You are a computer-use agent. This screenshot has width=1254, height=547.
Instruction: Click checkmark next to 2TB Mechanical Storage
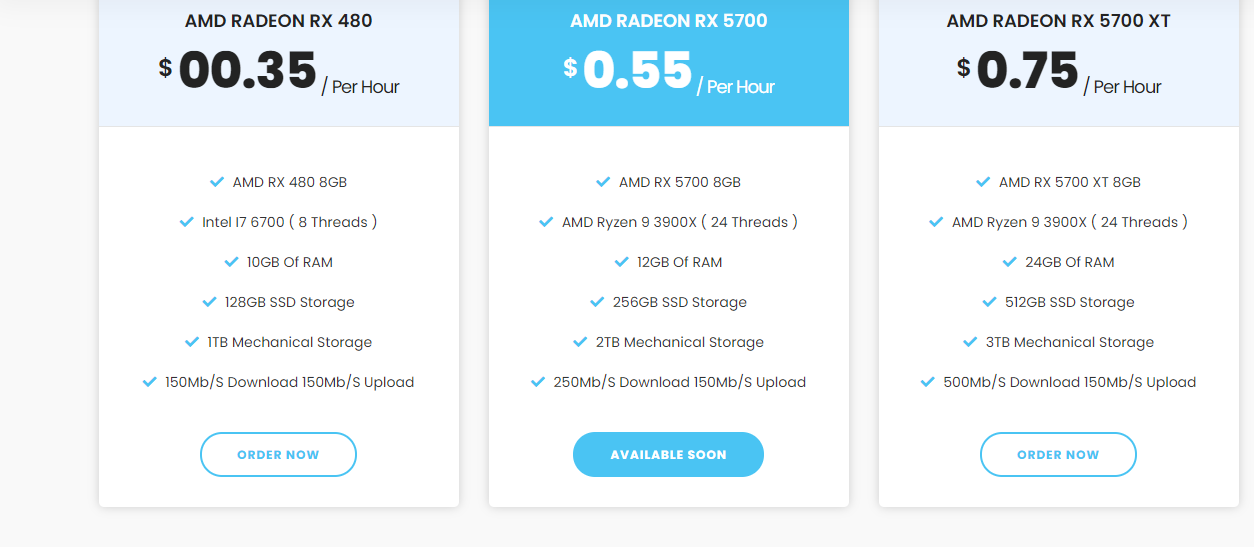coord(580,342)
